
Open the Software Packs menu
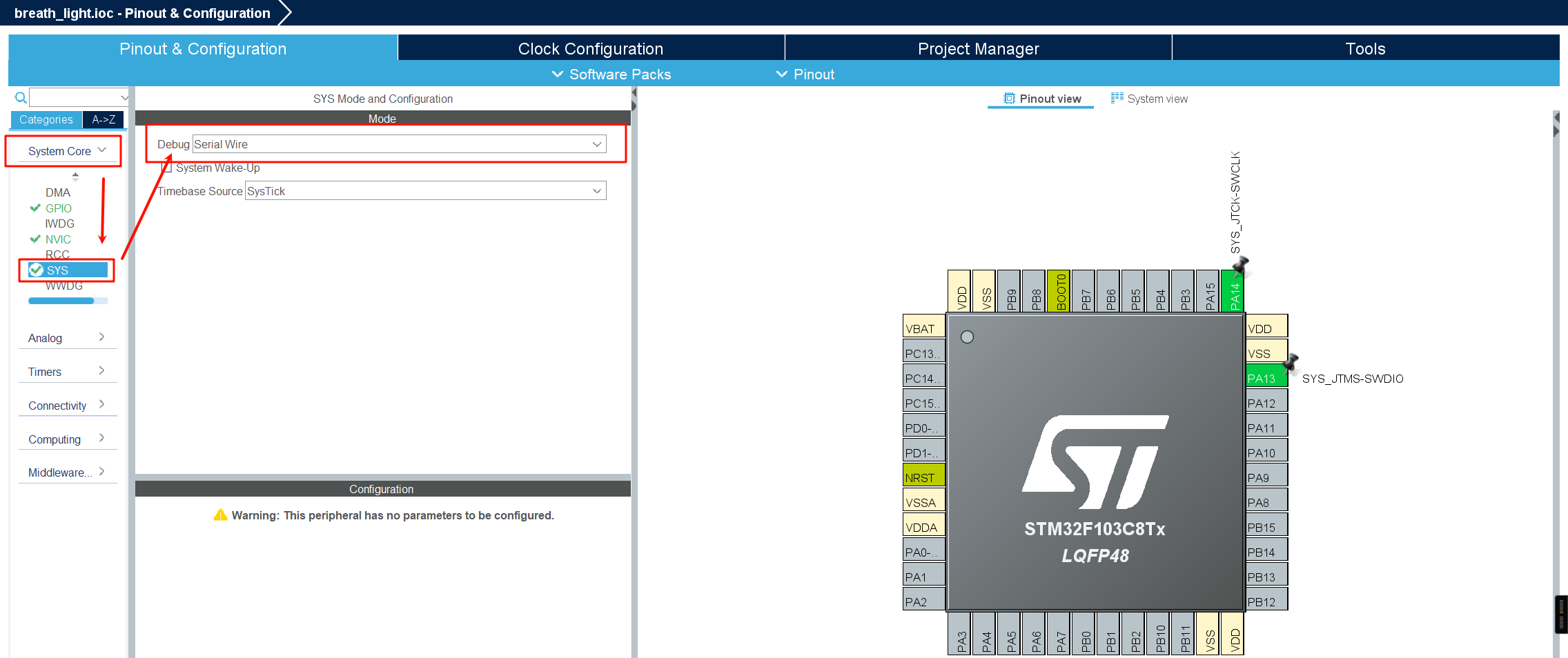[x=611, y=74]
